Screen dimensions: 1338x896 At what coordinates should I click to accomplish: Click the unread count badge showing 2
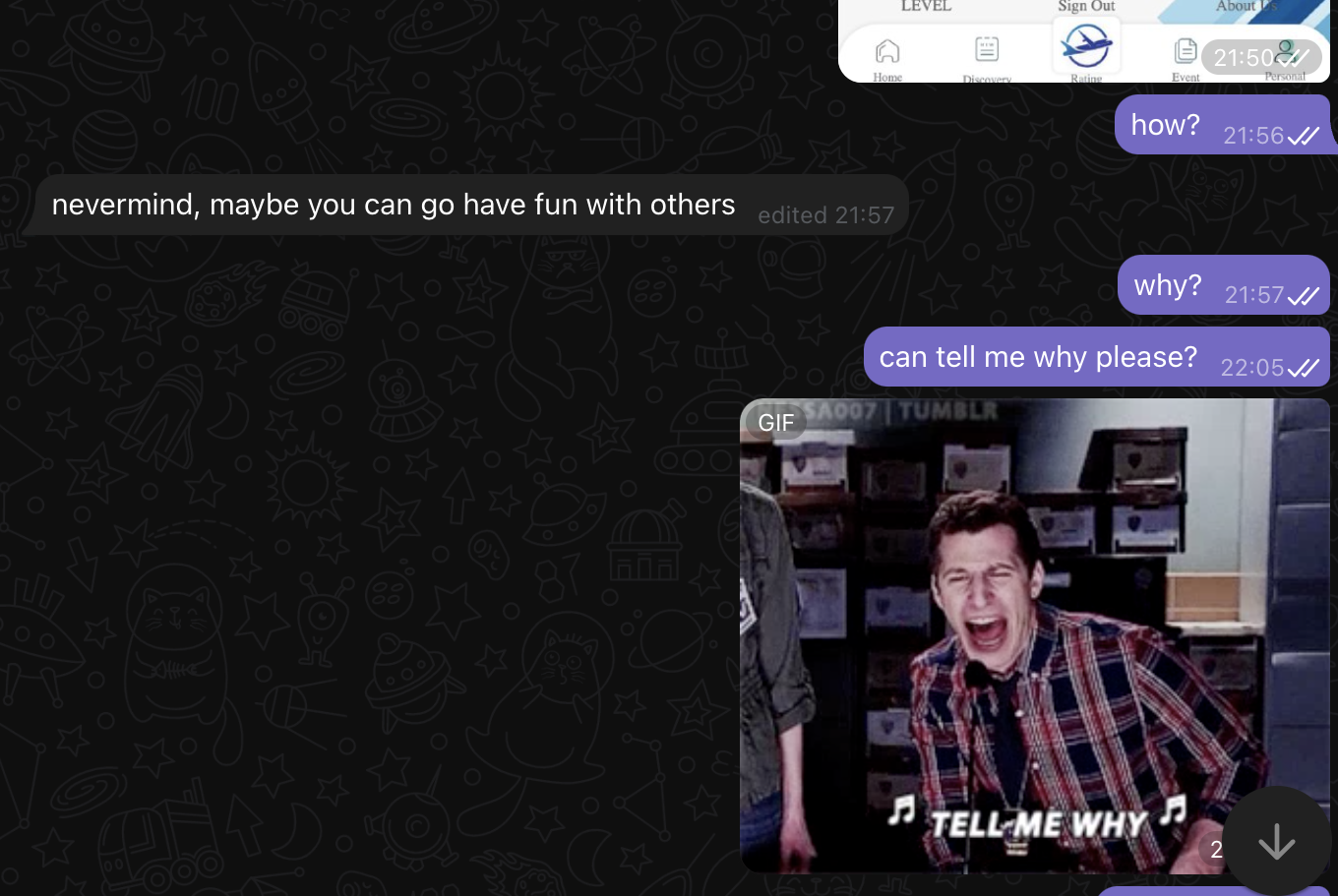tap(1216, 850)
